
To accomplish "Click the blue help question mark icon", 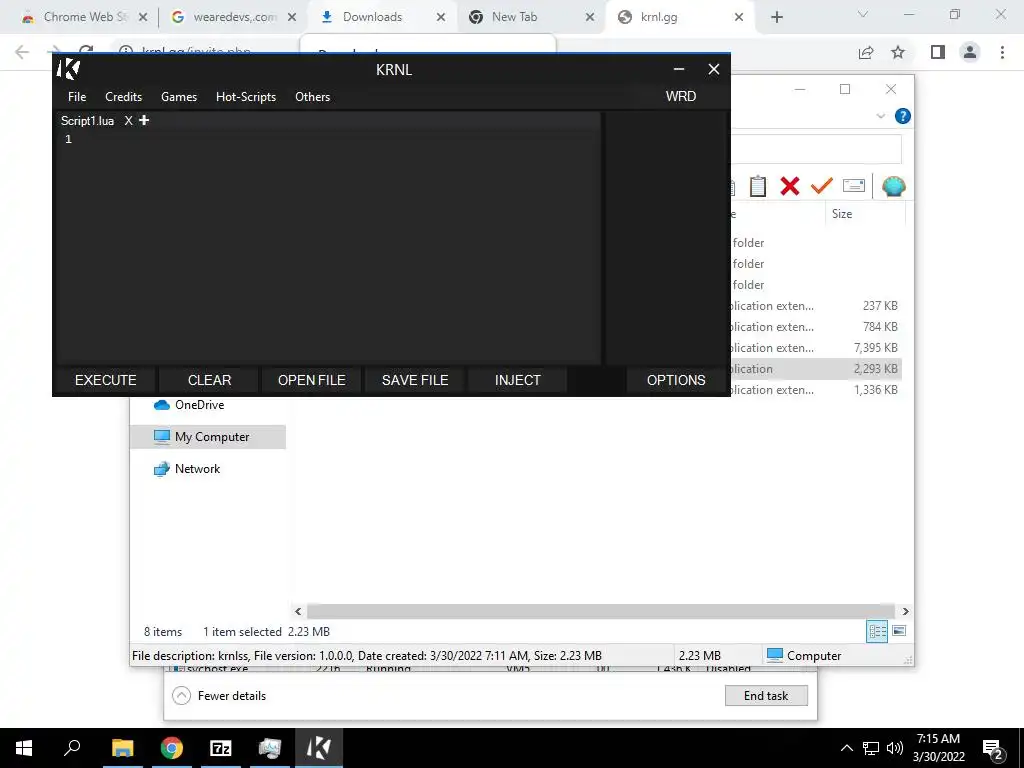I will (903, 116).
